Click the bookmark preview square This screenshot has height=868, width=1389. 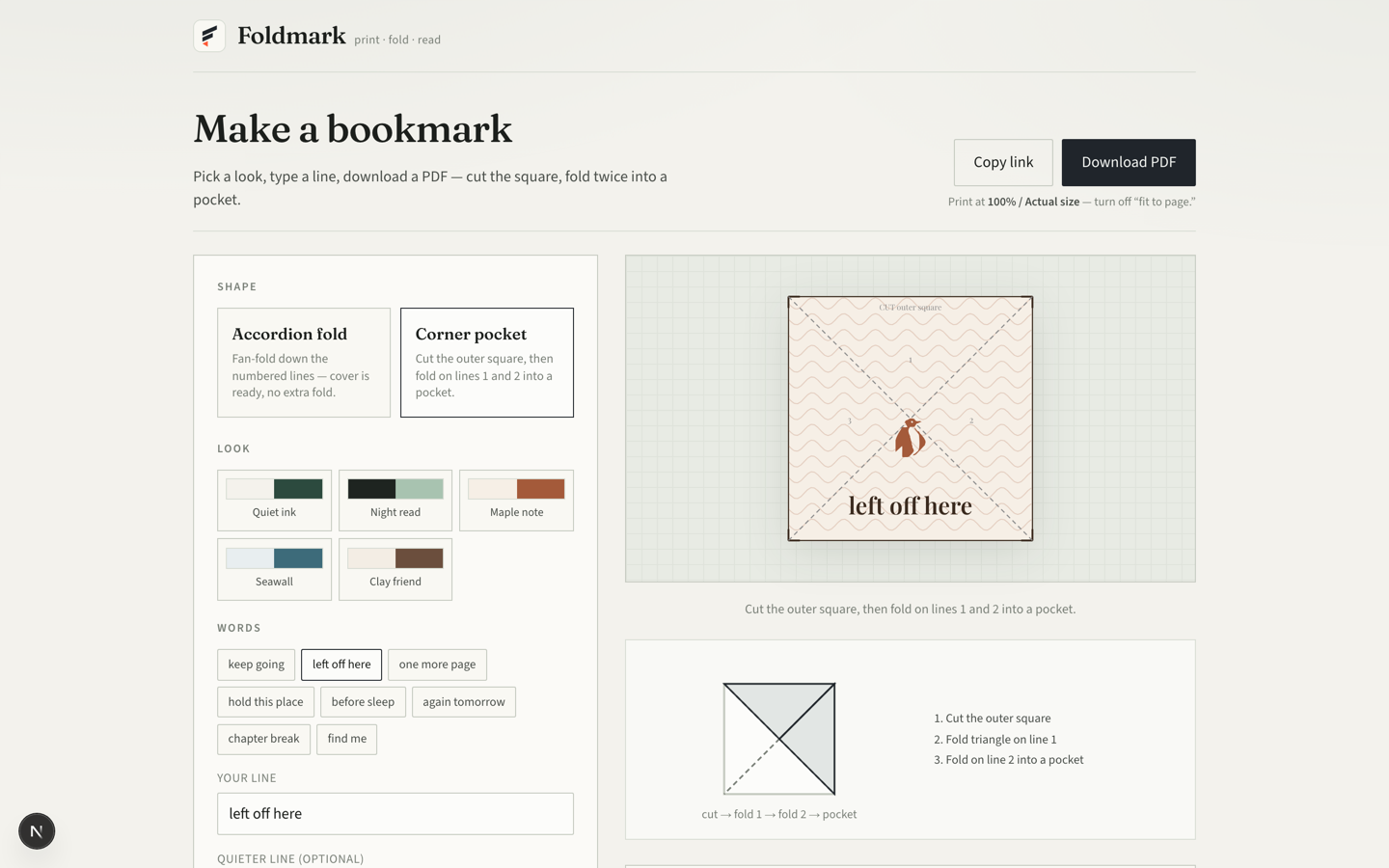911,419
